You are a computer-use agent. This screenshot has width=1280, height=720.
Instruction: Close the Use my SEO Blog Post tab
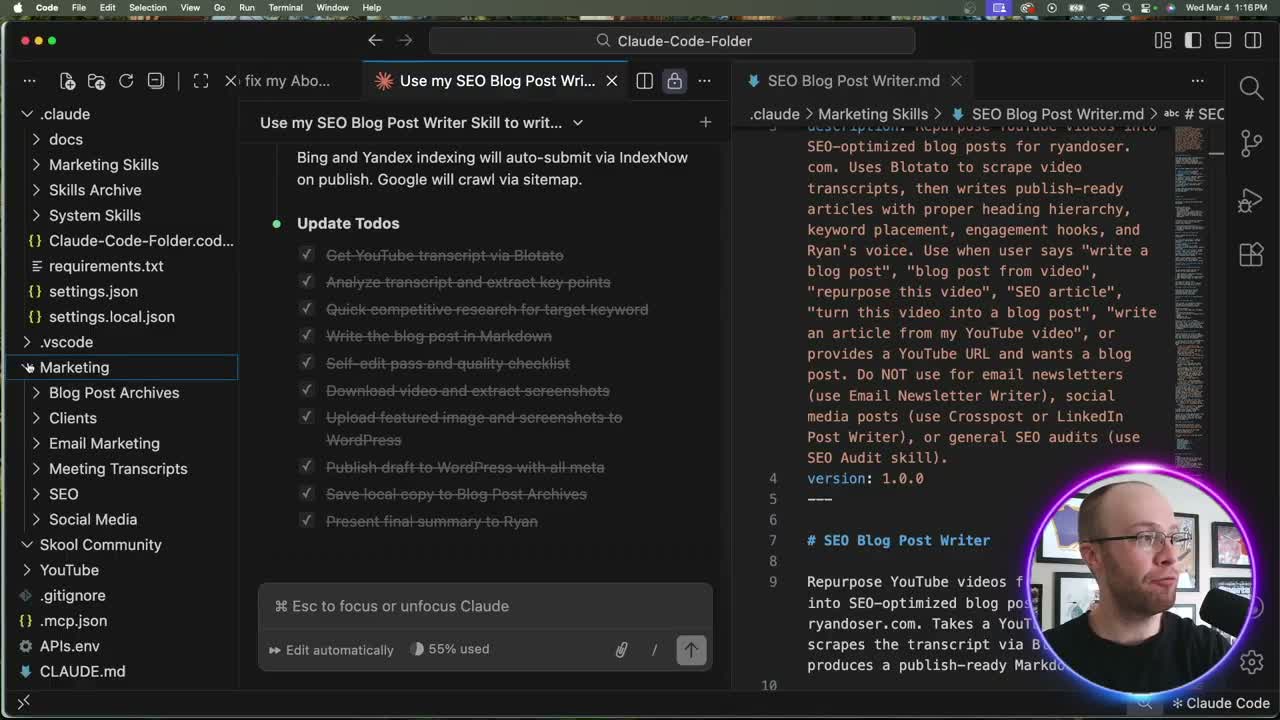[612, 81]
